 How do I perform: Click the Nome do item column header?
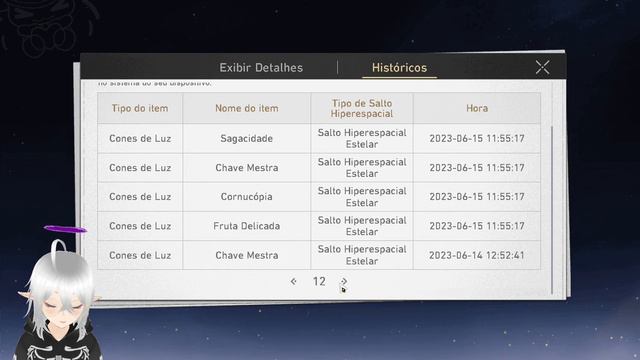pyautogui.click(x=247, y=108)
